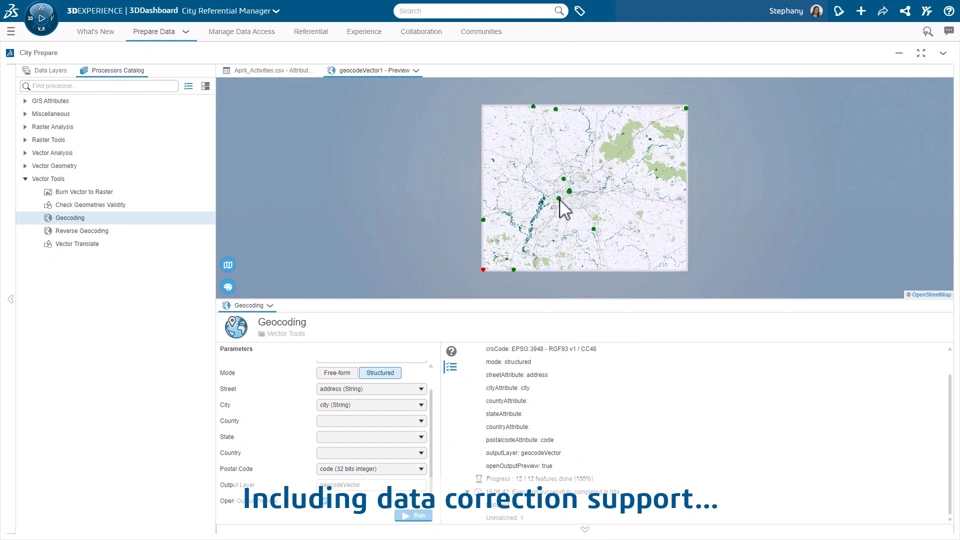960x540 pixels.
Task: Select Free-form mode
Action: [337, 373]
